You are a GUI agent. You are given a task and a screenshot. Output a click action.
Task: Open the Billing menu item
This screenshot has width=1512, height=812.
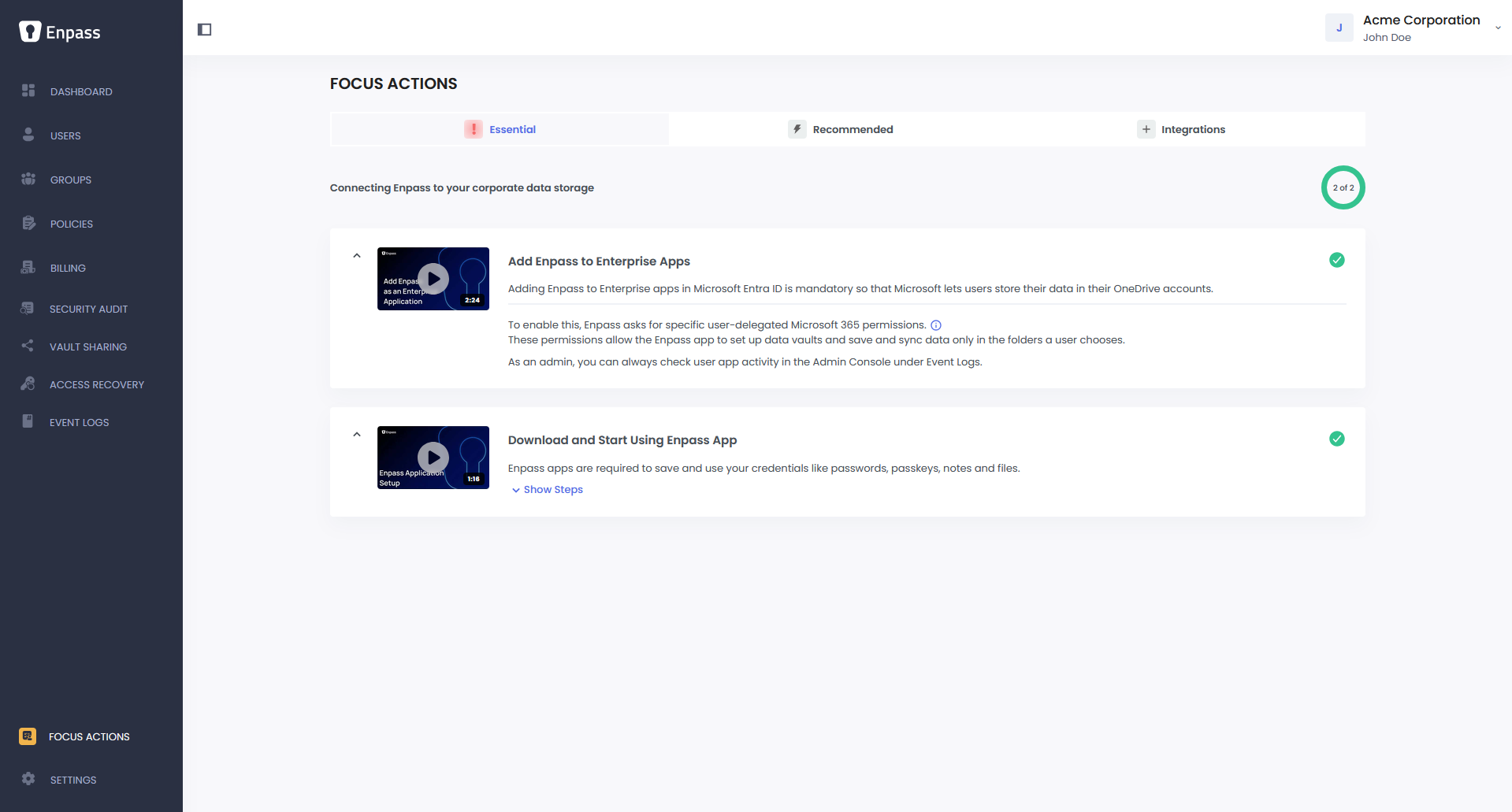(68, 269)
